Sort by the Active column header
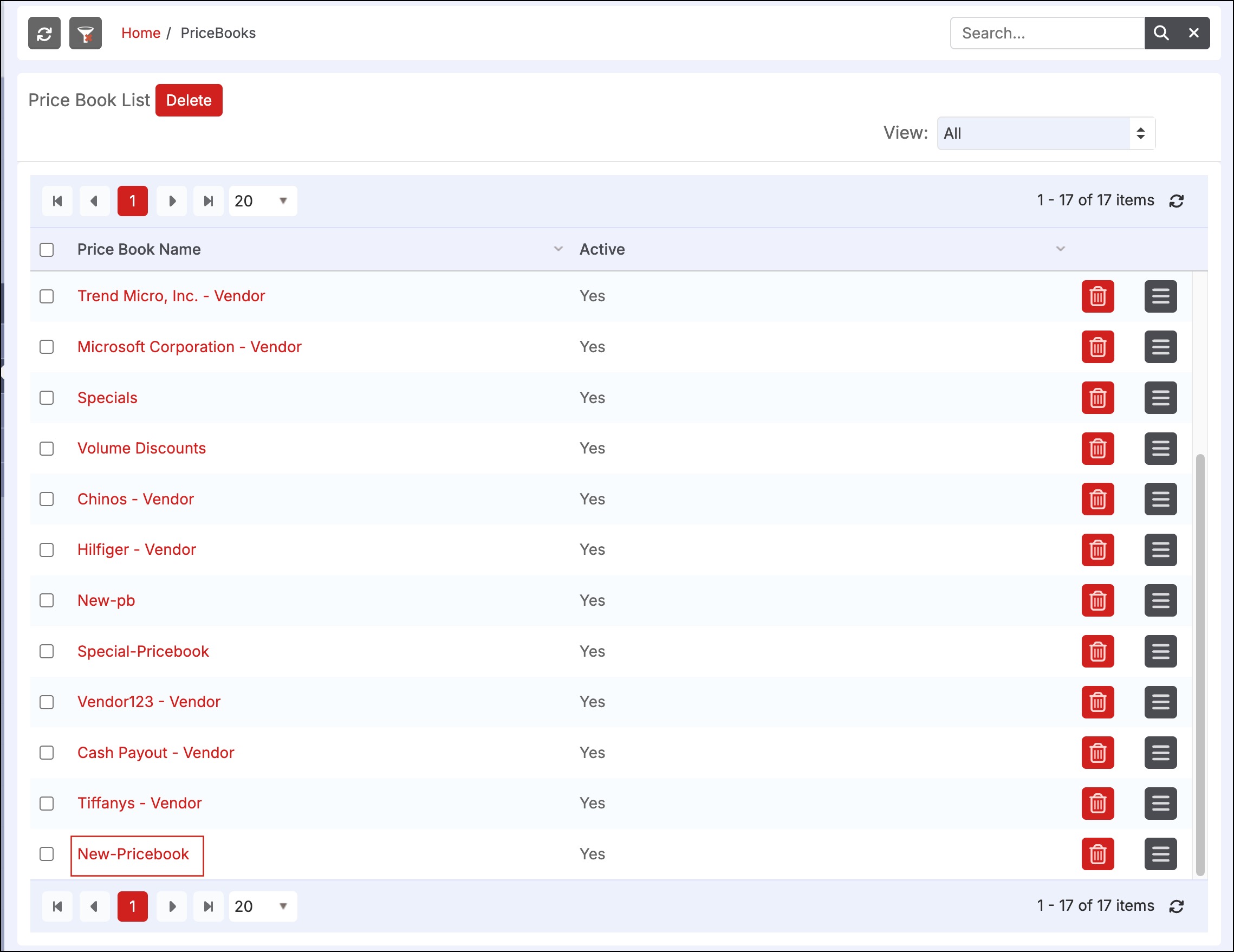Viewport: 1234px width, 952px height. point(602,250)
